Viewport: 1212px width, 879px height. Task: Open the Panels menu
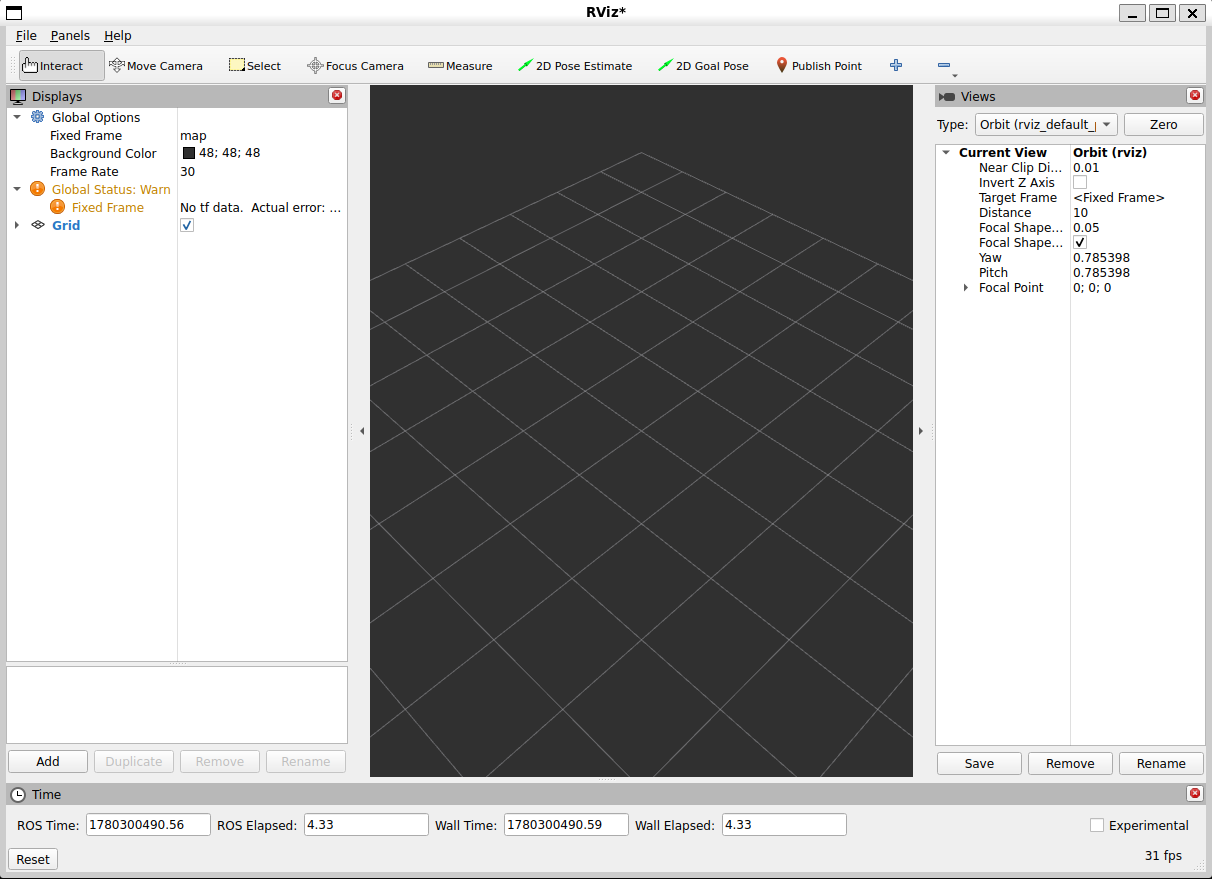[x=70, y=35]
